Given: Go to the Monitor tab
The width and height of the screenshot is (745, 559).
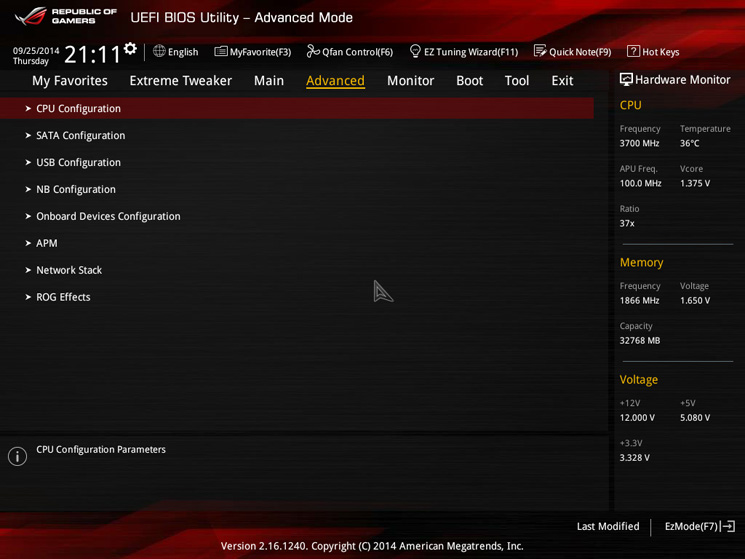Looking at the screenshot, I should 411,81.
